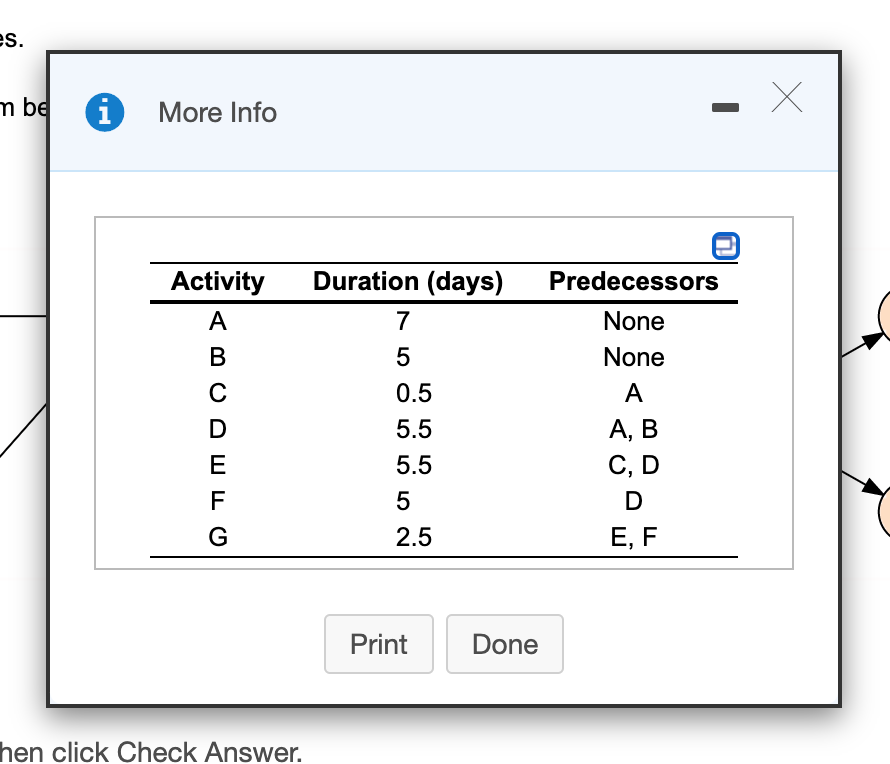Image resolution: width=890 pixels, height=764 pixels.
Task: Click the table pop-out icon
Action: point(726,245)
